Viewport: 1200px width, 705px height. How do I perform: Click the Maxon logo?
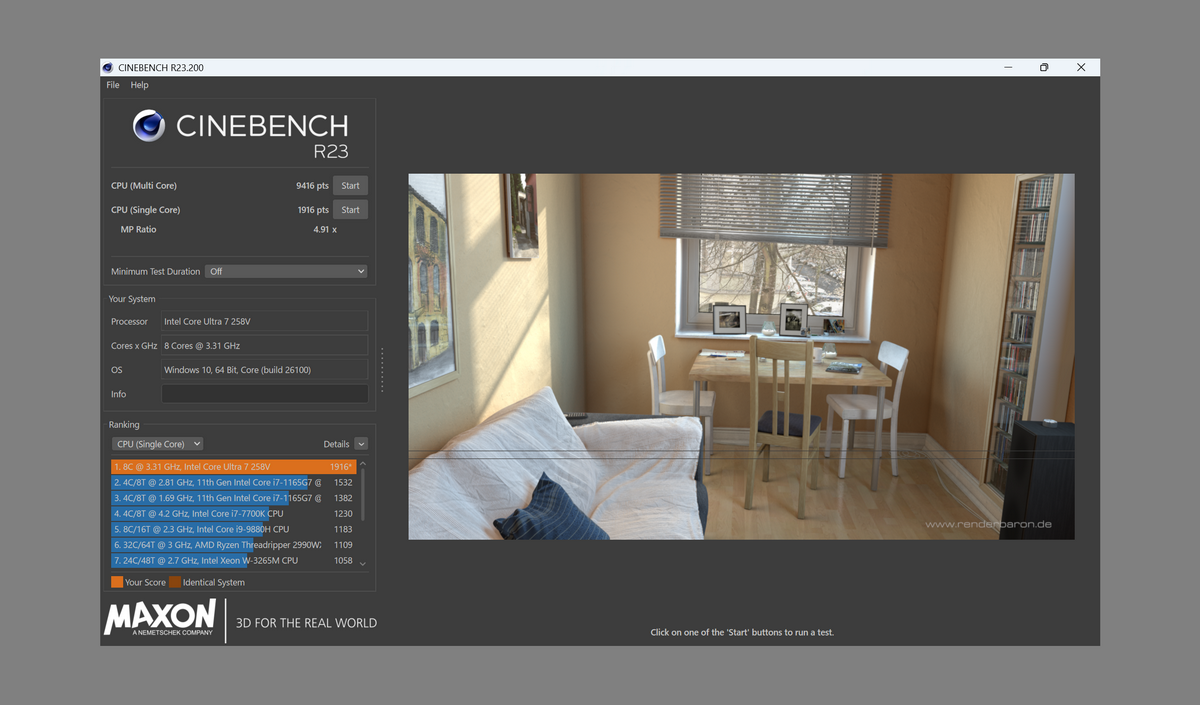[160, 618]
